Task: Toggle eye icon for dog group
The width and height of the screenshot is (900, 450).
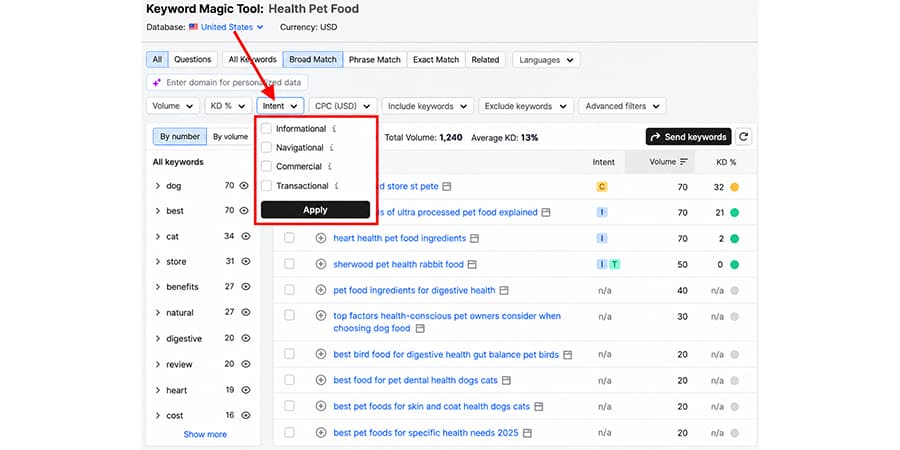Action: coord(246,185)
